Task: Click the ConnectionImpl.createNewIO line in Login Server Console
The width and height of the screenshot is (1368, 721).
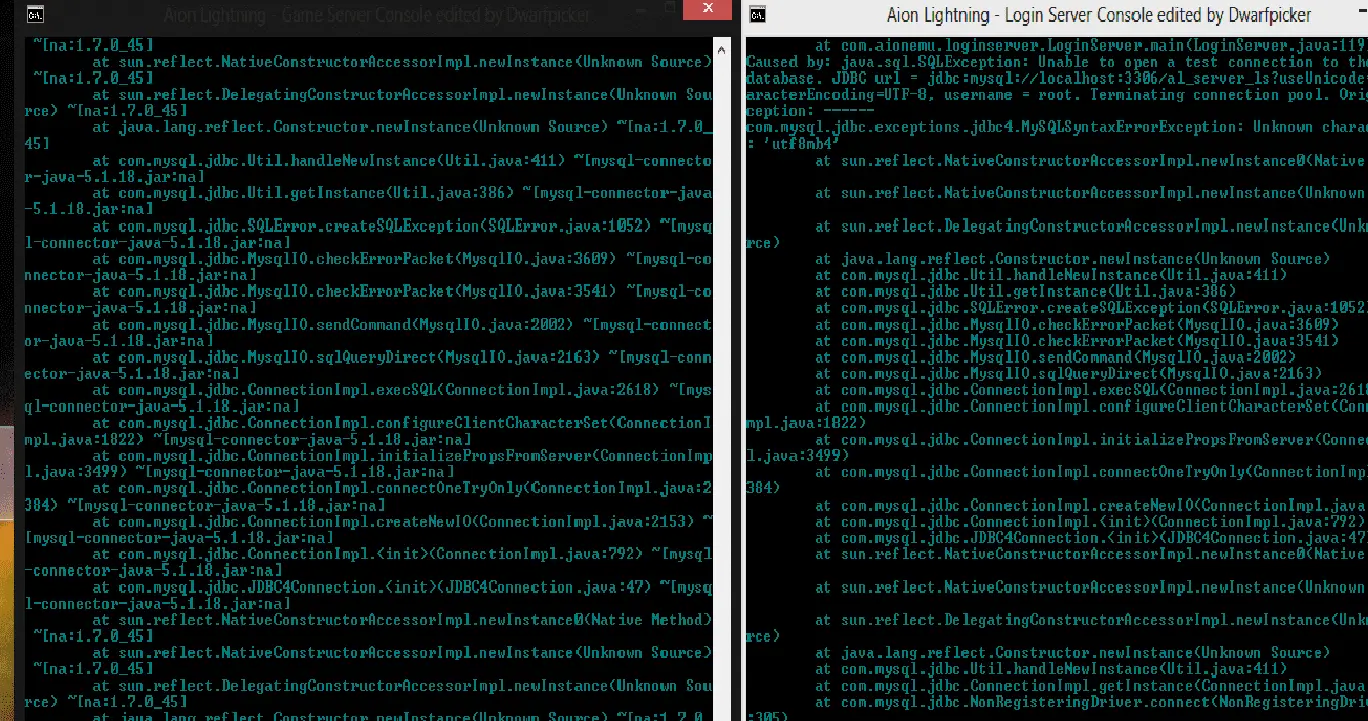Action: 1091,505
